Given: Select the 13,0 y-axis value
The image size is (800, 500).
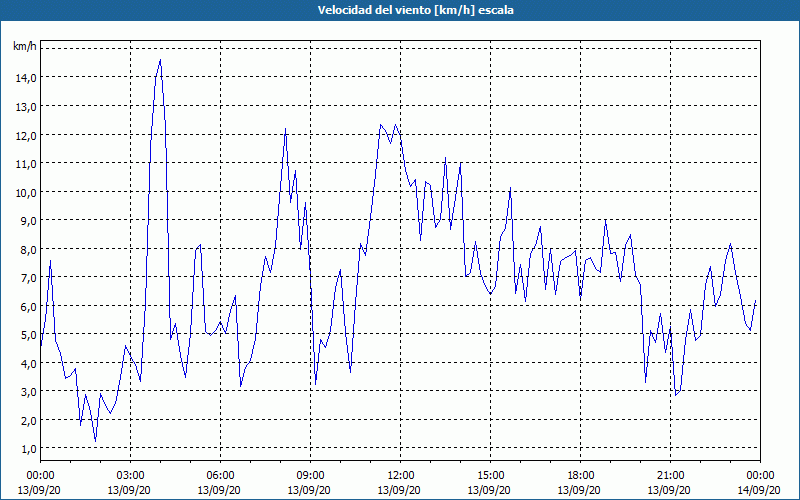Looking at the screenshot, I should click(26, 107).
